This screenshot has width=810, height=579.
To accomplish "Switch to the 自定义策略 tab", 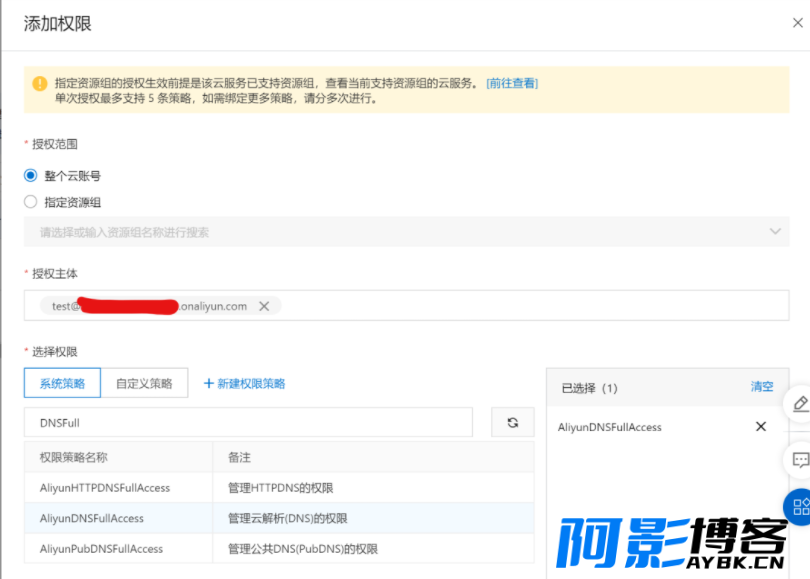I will pos(144,383).
